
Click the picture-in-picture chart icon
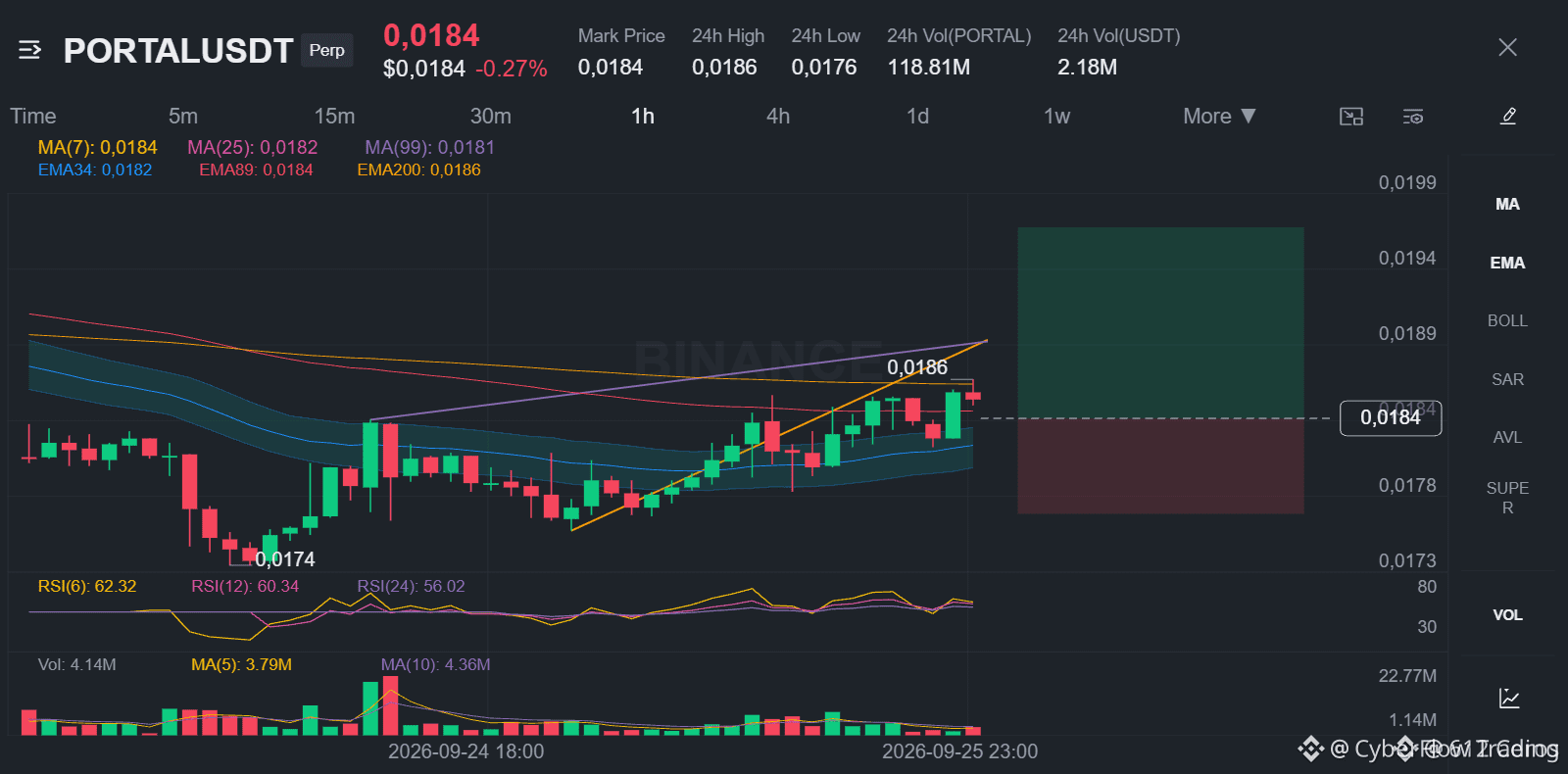(x=1351, y=117)
